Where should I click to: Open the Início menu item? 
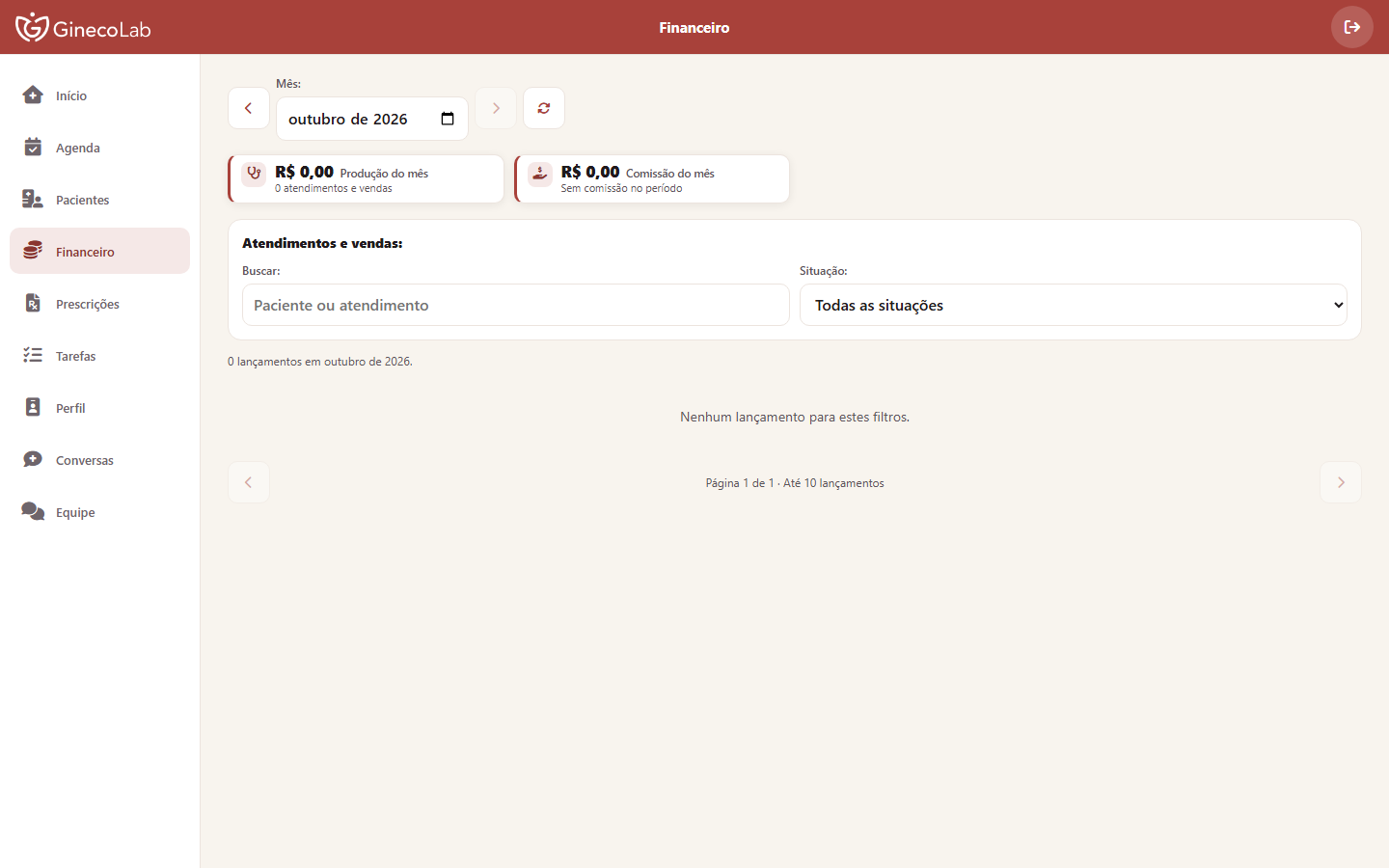tap(99, 95)
